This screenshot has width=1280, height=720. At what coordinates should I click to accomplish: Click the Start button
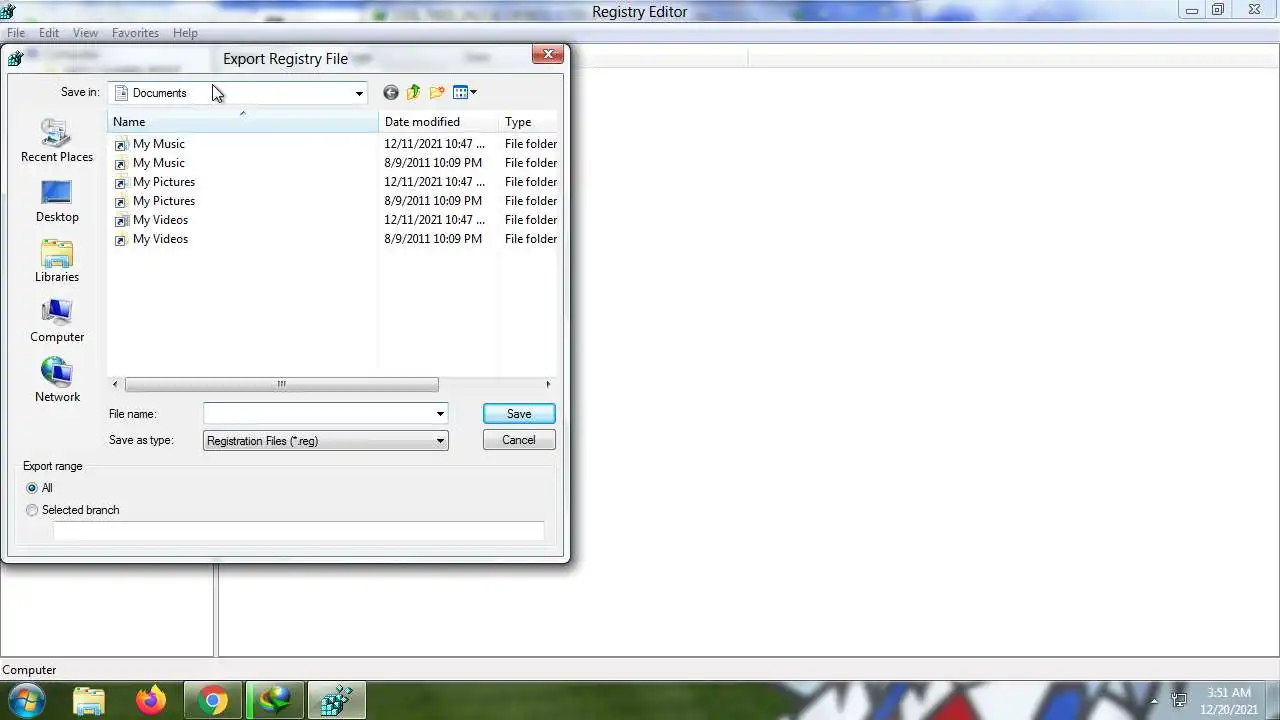click(27, 701)
